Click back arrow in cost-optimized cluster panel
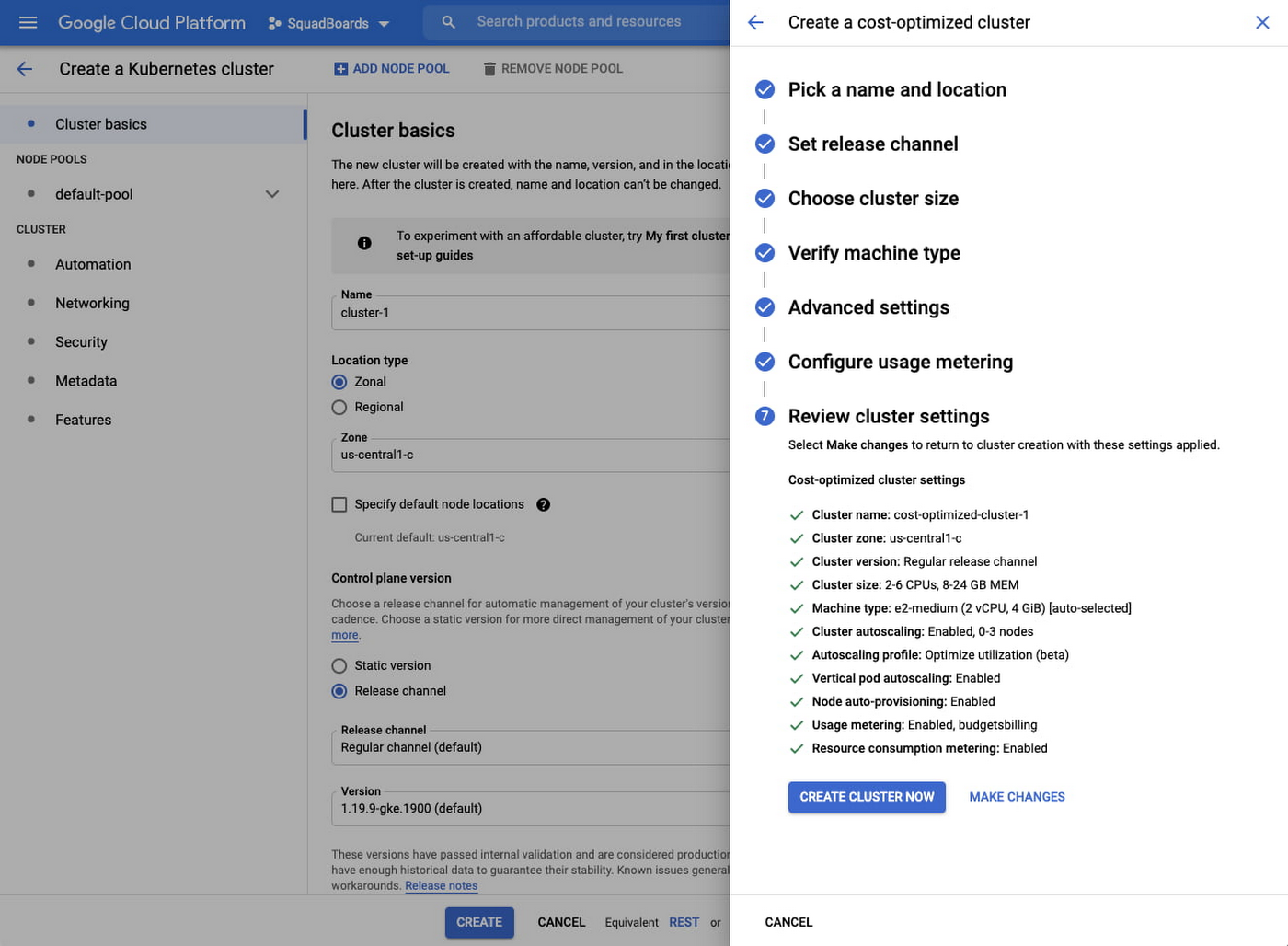The width and height of the screenshot is (1288, 946). (755, 22)
